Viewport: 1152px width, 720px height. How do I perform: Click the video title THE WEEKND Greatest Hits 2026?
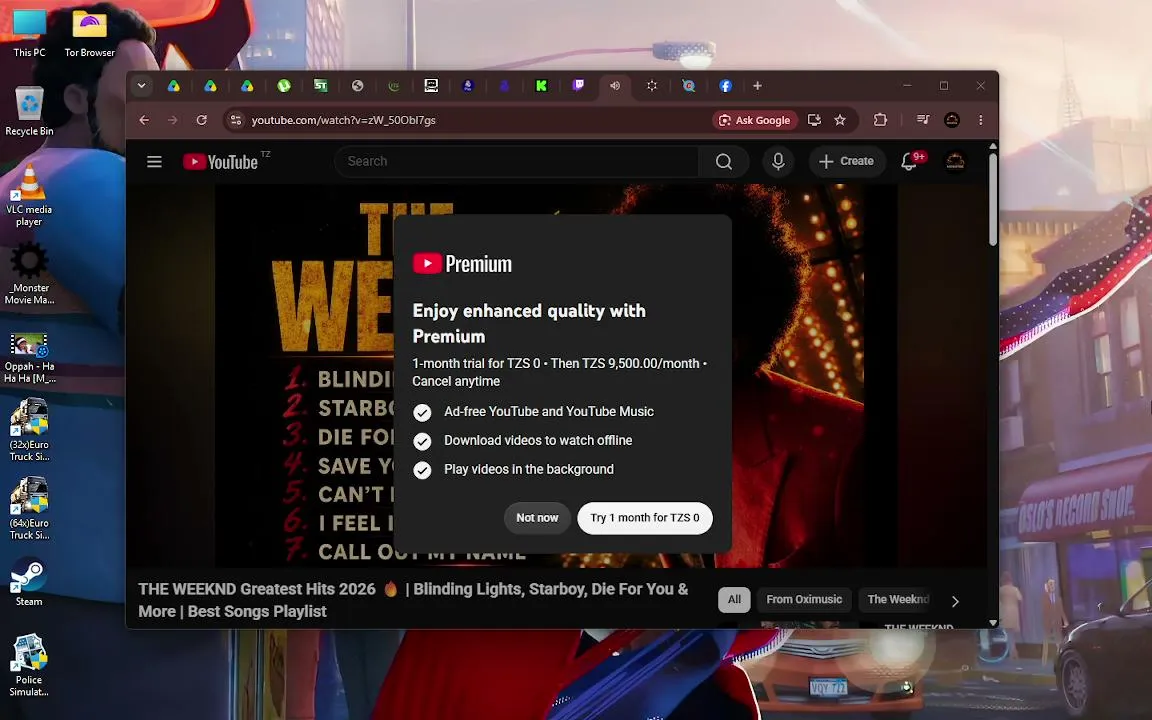[414, 600]
